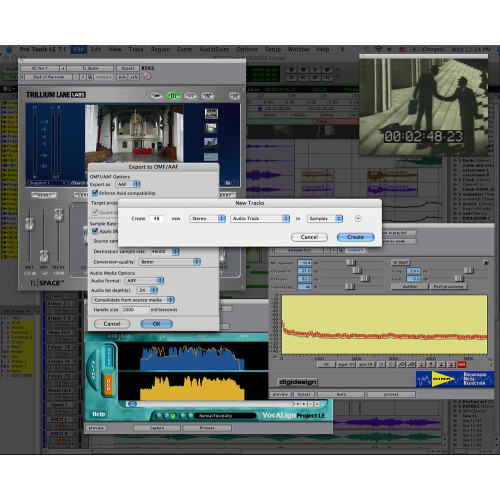Click the red icon at the end of the BNR graph toolbar

[x=462, y=365]
